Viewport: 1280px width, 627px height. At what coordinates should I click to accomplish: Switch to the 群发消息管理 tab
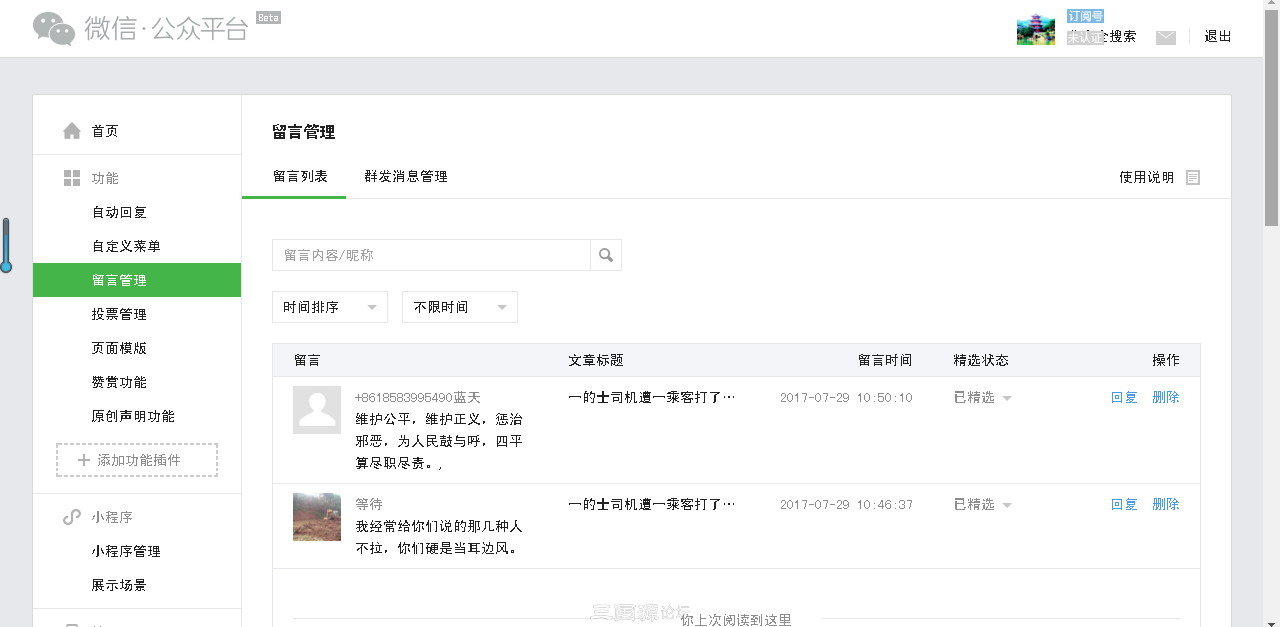pyautogui.click(x=405, y=177)
